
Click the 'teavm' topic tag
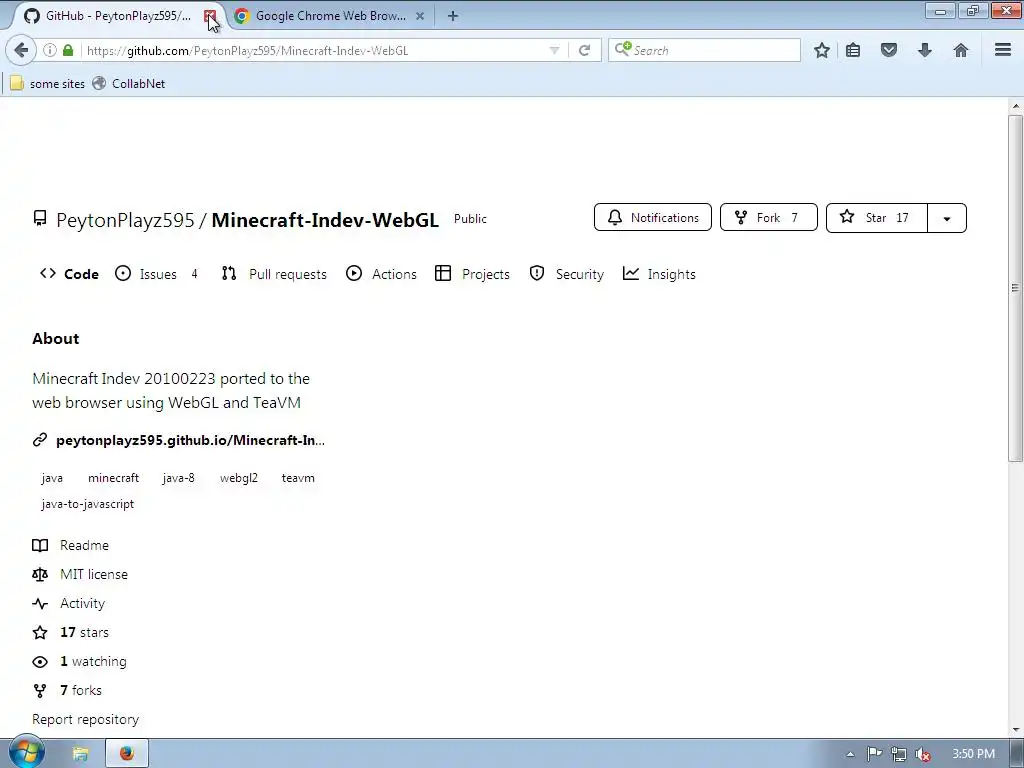click(298, 478)
